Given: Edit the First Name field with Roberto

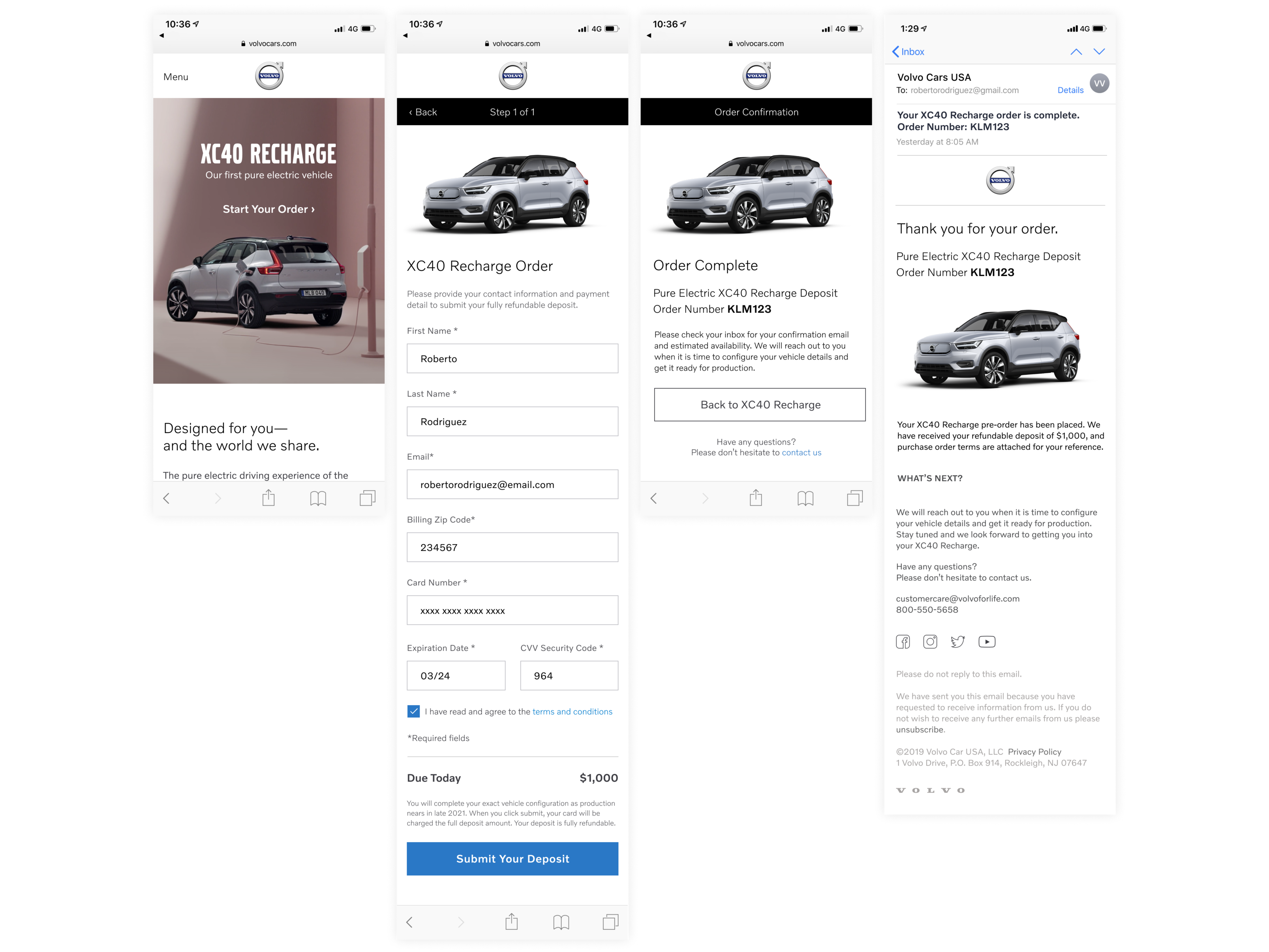Looking at the screenshot, I should (512, 359).
